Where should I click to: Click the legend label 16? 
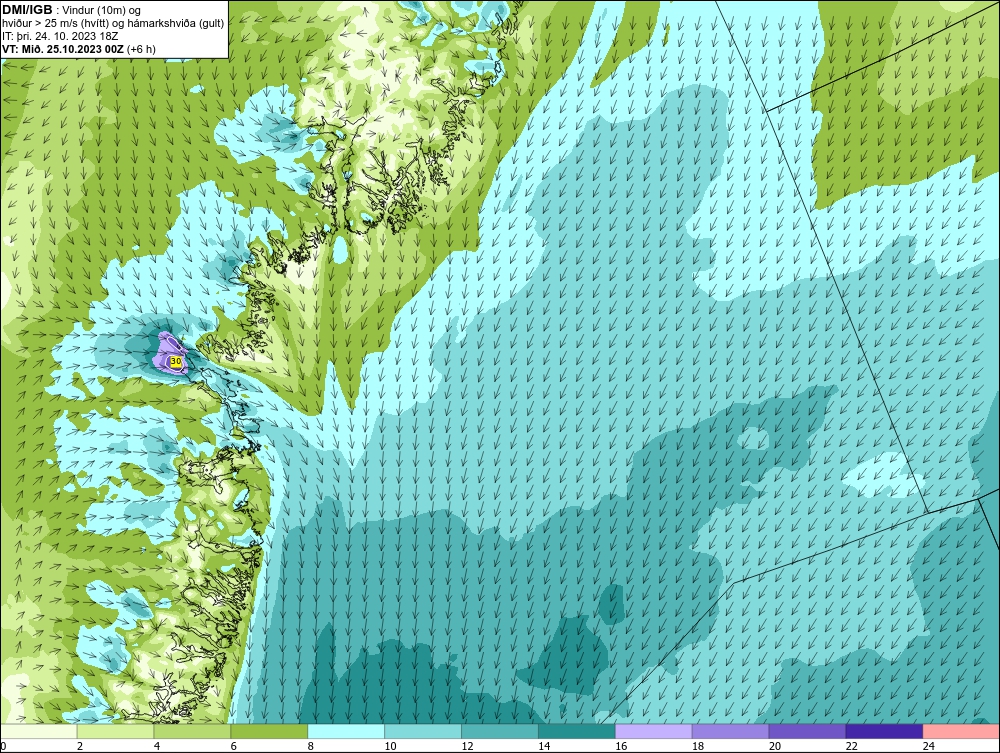pyautogui.click(x=621, y=746)
